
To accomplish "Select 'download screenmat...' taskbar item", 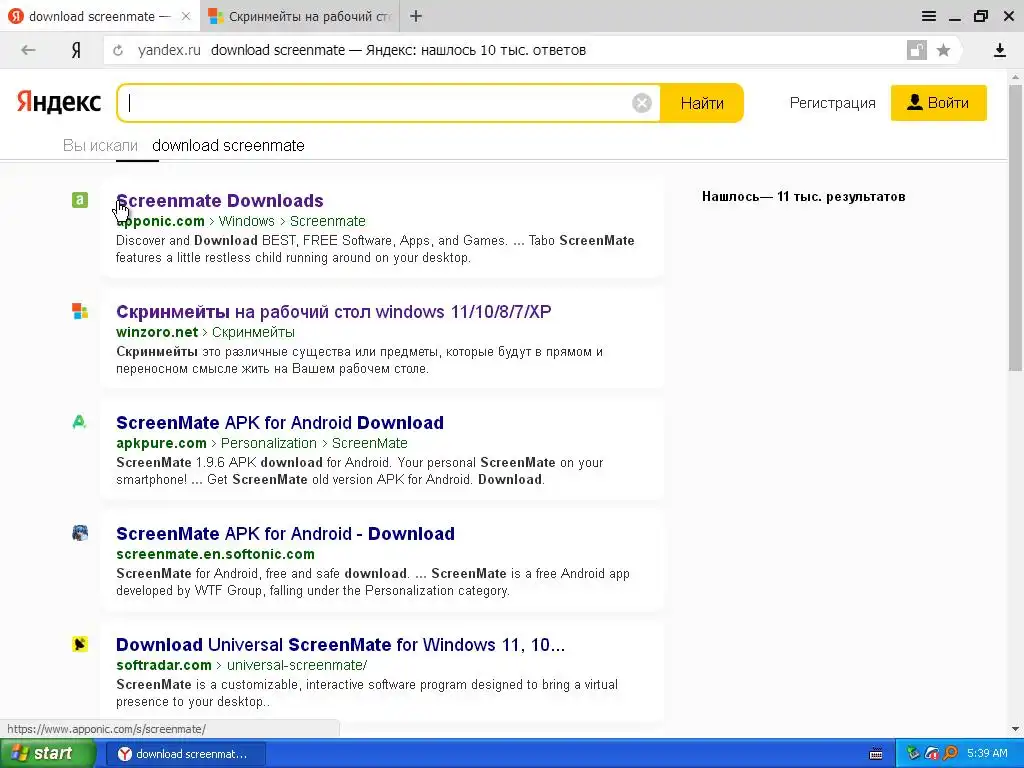I will [x=186, y=754].
